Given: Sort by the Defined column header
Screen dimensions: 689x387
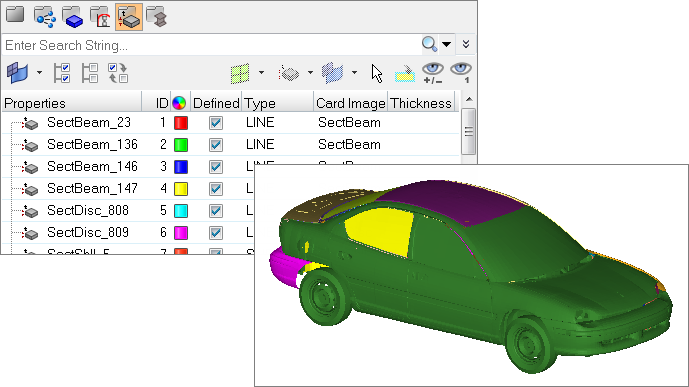Looking at the screenshot, I should point(216,103).
